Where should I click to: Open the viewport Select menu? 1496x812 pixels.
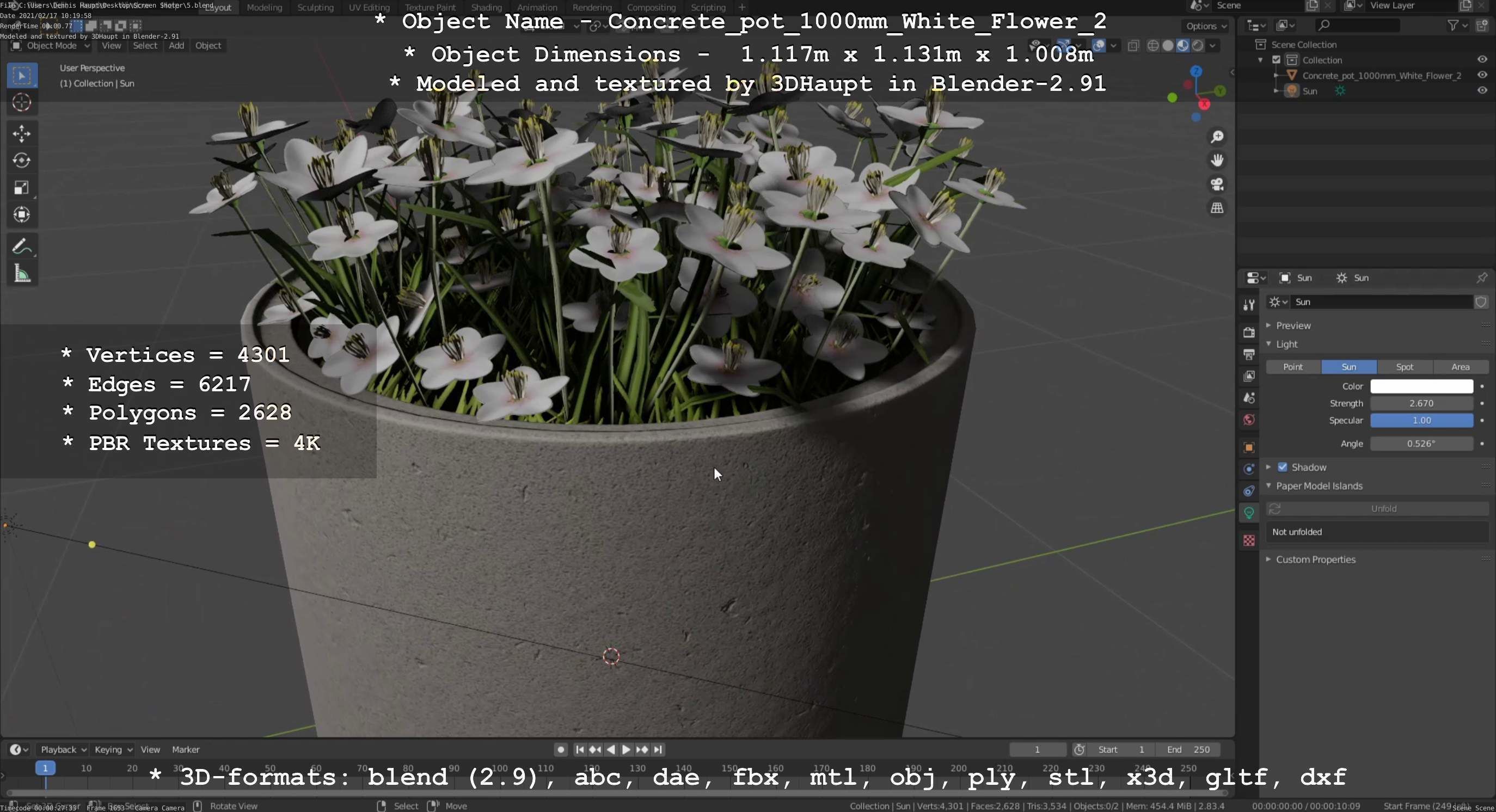145,46
